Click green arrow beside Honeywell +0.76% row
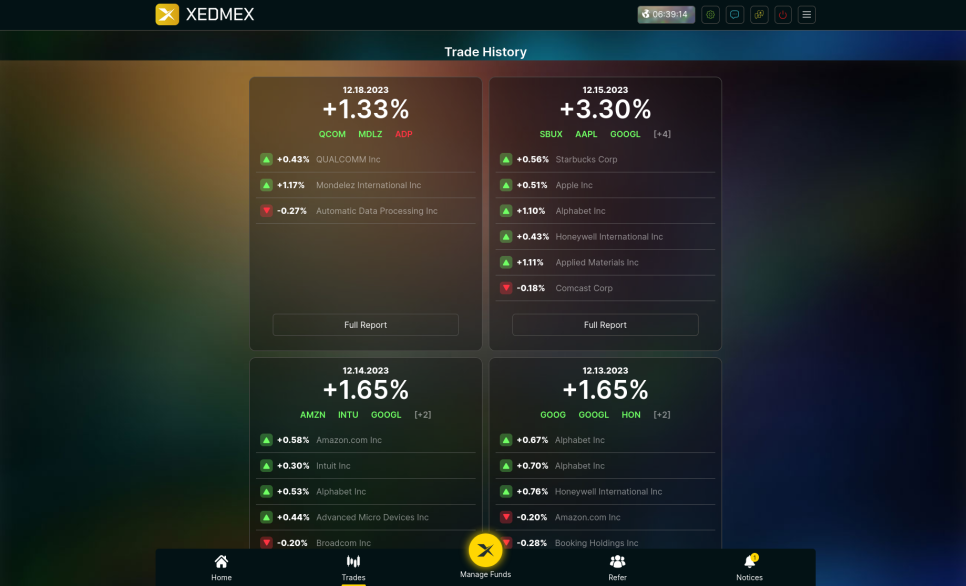966x586 pixels. (x=506, y=492)
